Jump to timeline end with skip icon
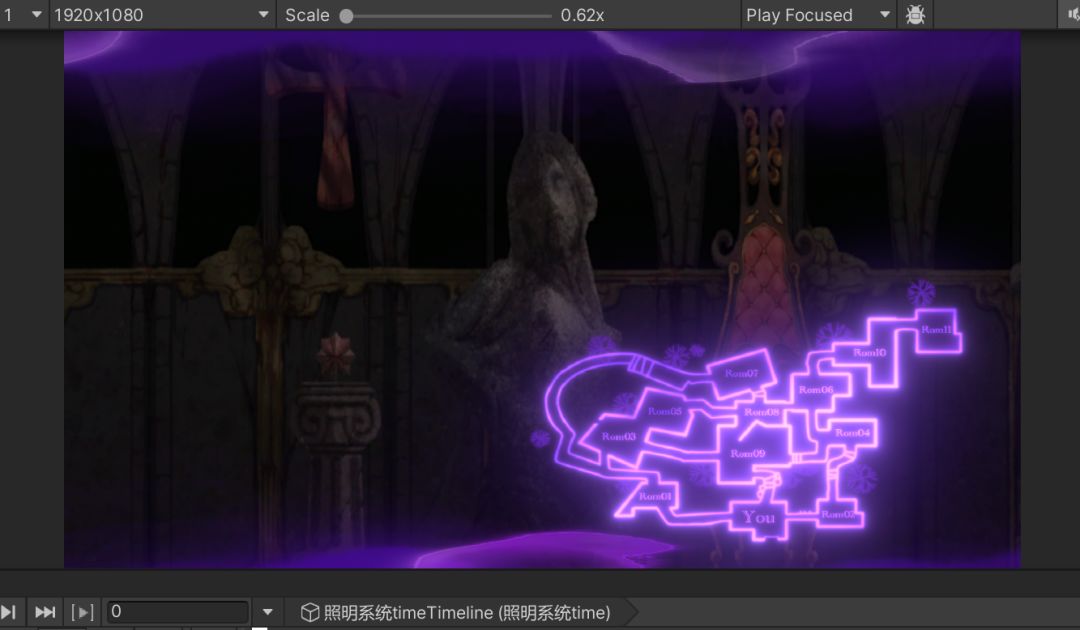The height and width of the screenshot is (630, 1080). [45, 611]
